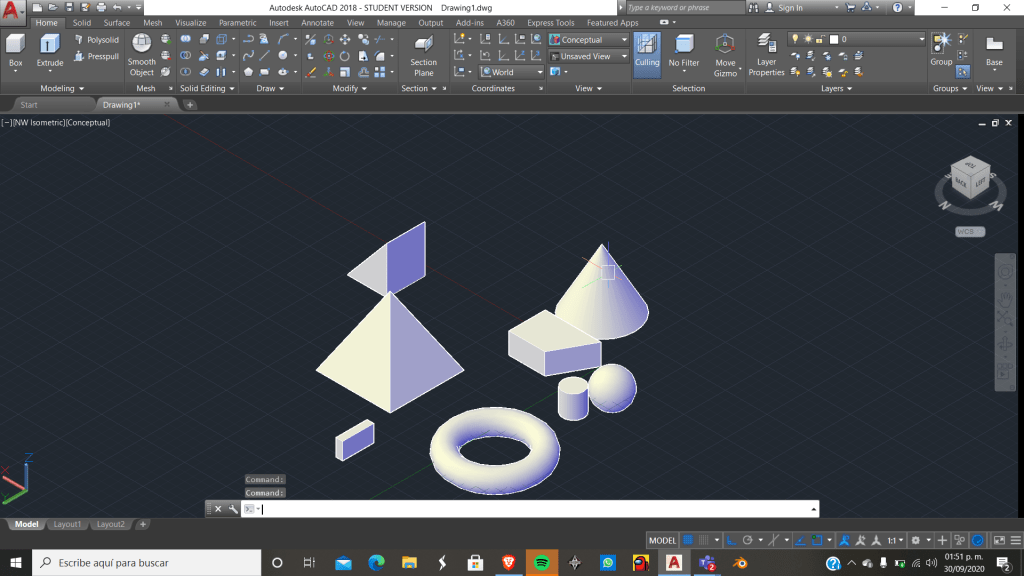Open the Conceptual visual style dropdown
Viewport: 1024px width, 576px height.
(x=588, y=40)
